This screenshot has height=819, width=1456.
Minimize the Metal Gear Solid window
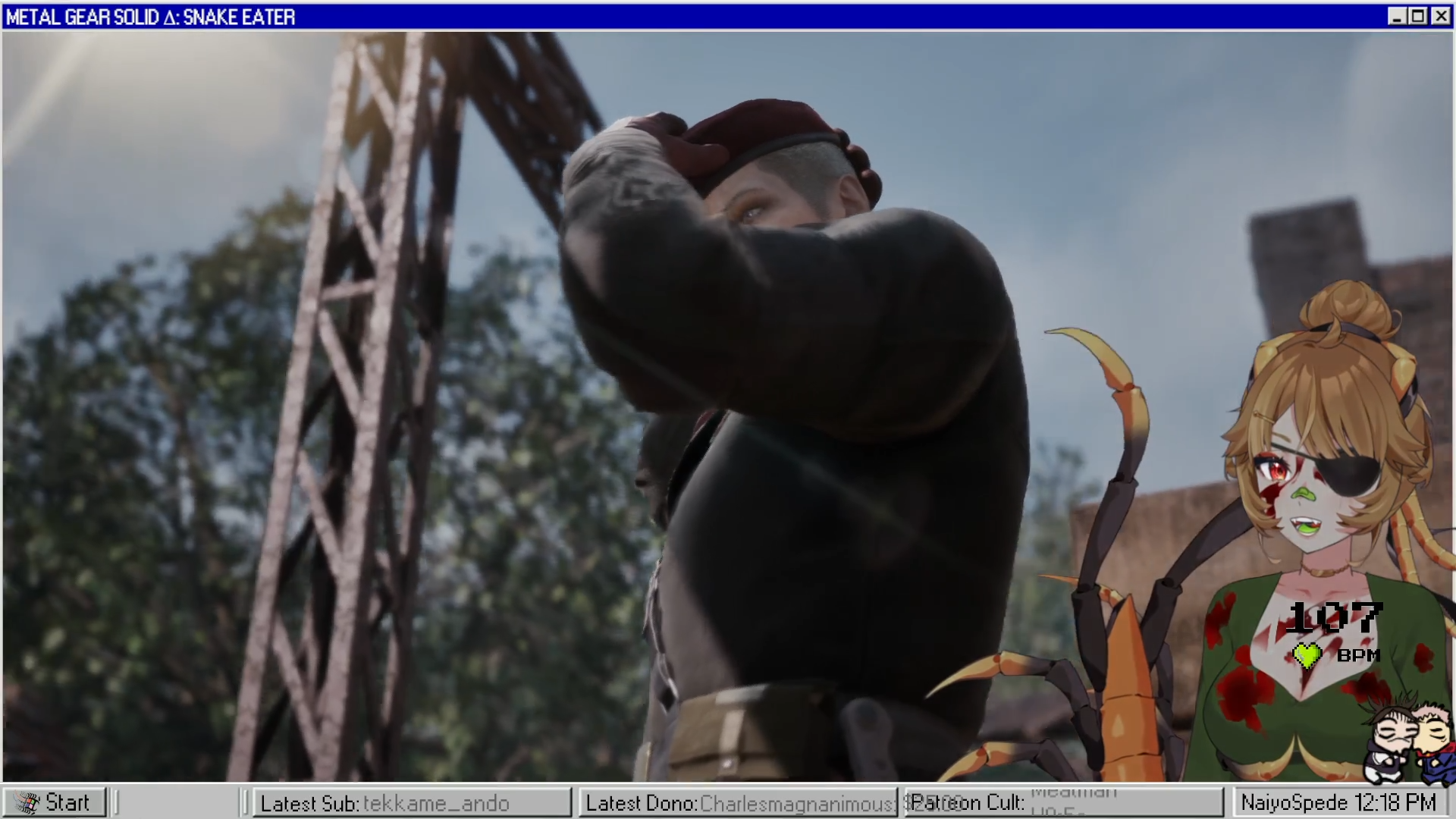click(1396, 17)
